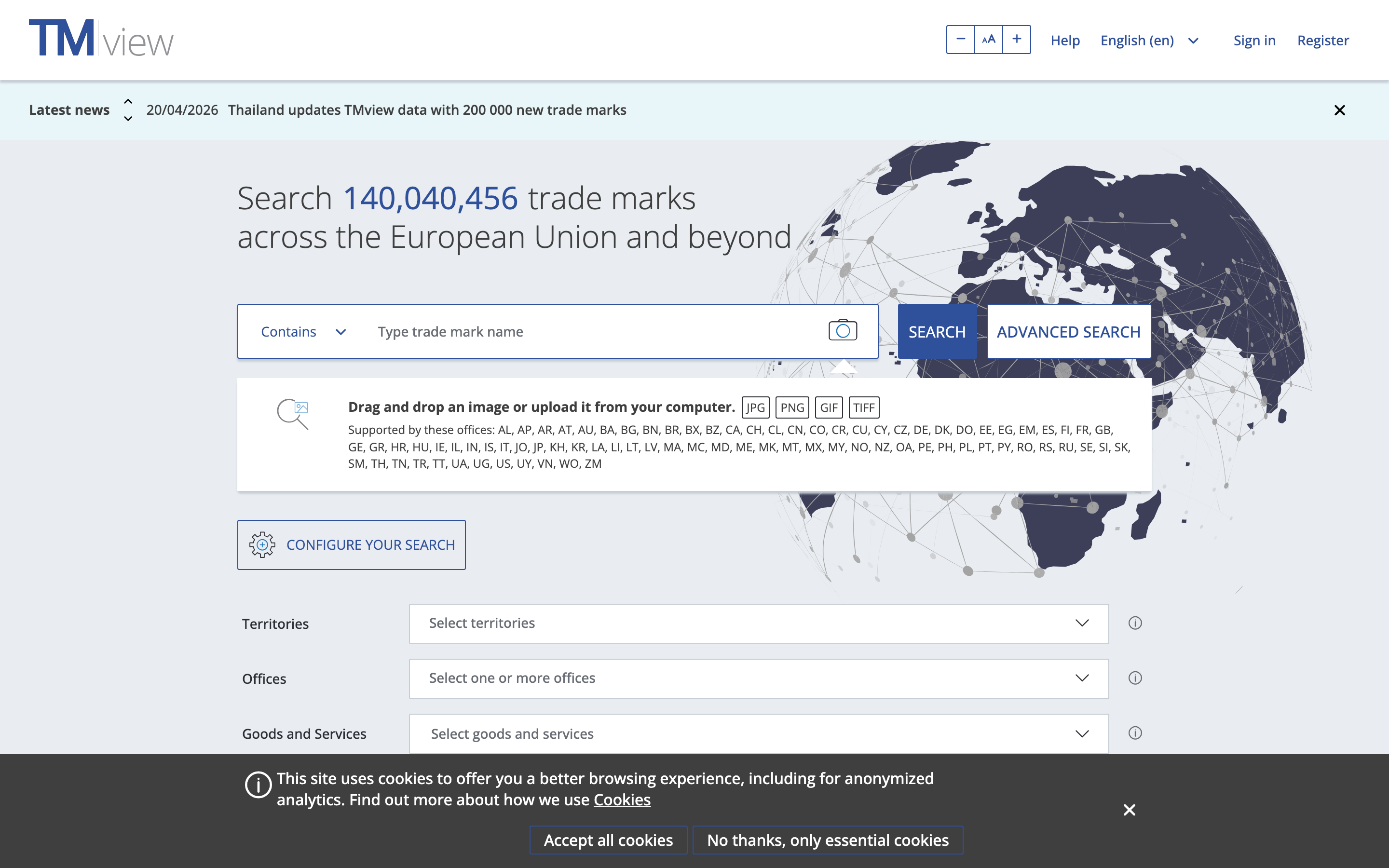Open the Help page
Viewport: 1389px width, 868px height.
1065,40
